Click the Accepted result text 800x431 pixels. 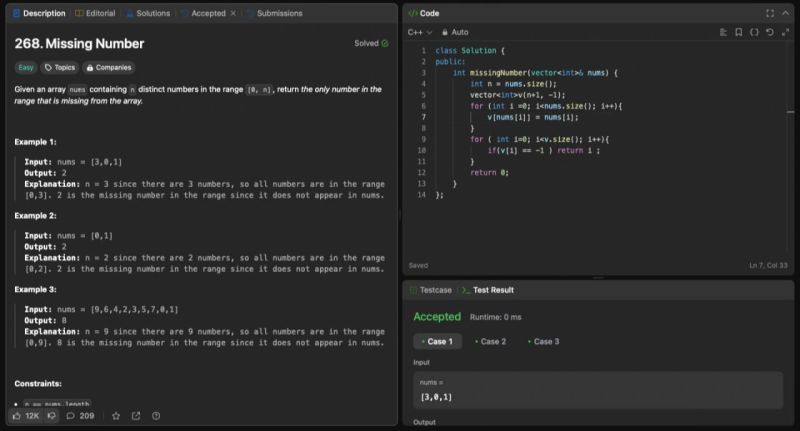point(437,317)
